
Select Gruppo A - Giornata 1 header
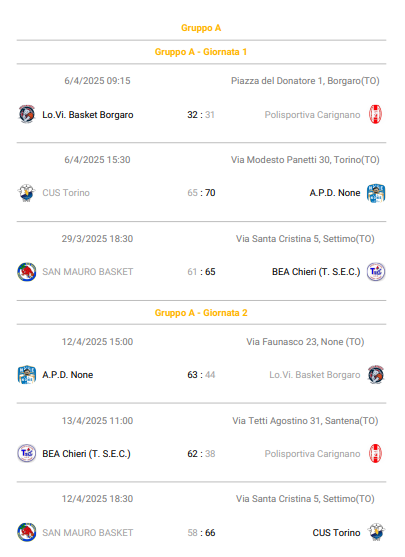coord(201,52)
